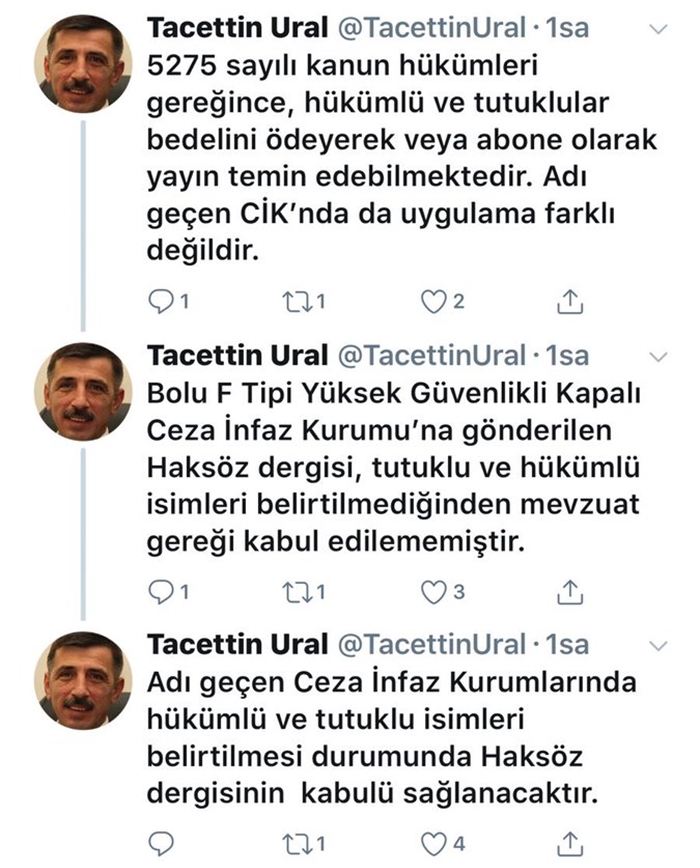This screenshot has width=700, height=868.
Task: Open the options chevron on the first tweet
Action: pyautogui.click(x=657, y=30)
